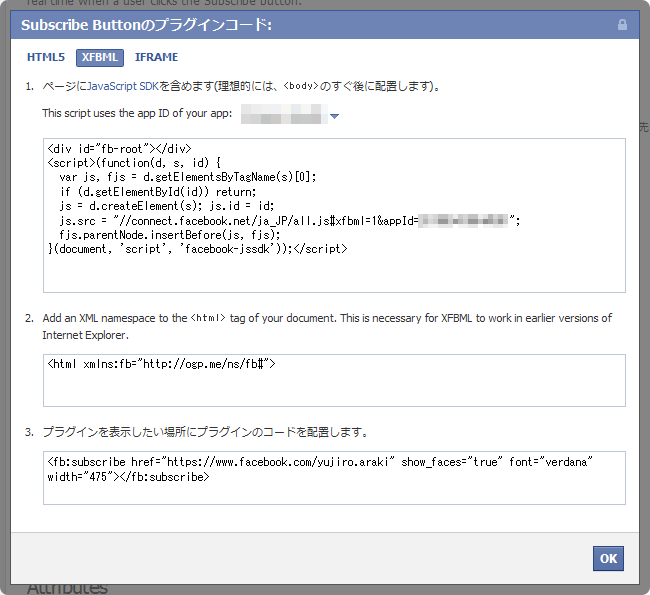Click the 'This script uses the app ID' label

tap(137, 113)
